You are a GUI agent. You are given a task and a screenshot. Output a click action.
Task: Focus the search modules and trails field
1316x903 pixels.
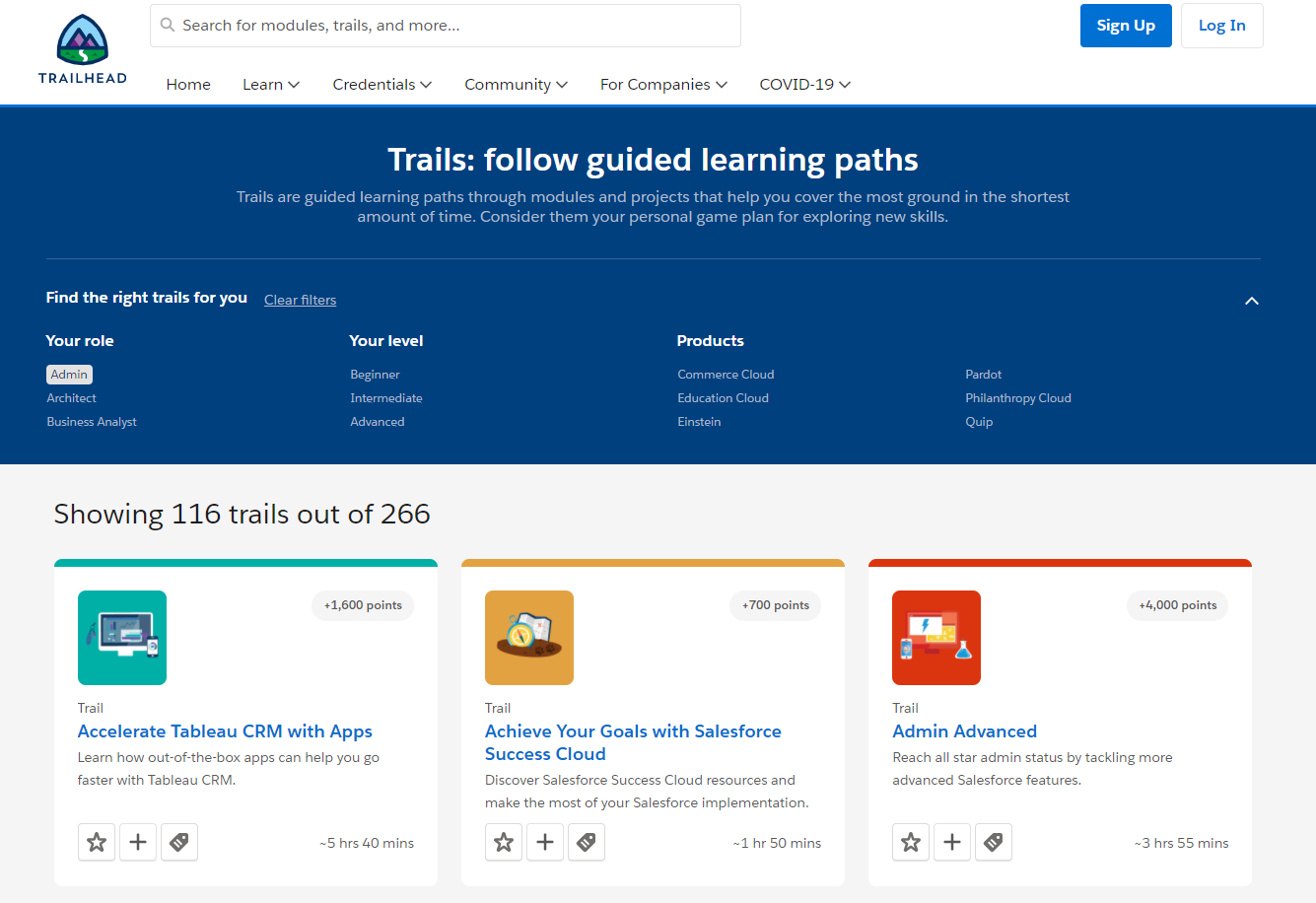(x=446, y=26)
